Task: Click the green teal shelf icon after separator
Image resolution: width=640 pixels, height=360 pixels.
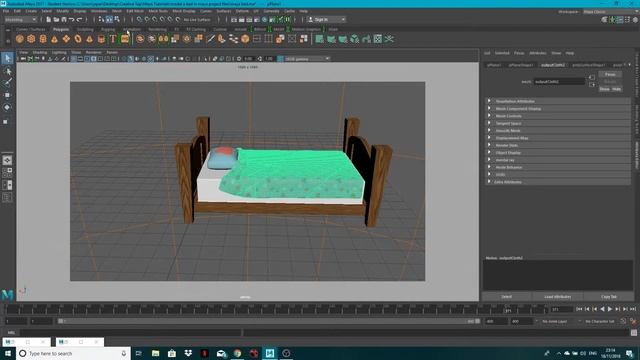Action: tap(319, 39)
